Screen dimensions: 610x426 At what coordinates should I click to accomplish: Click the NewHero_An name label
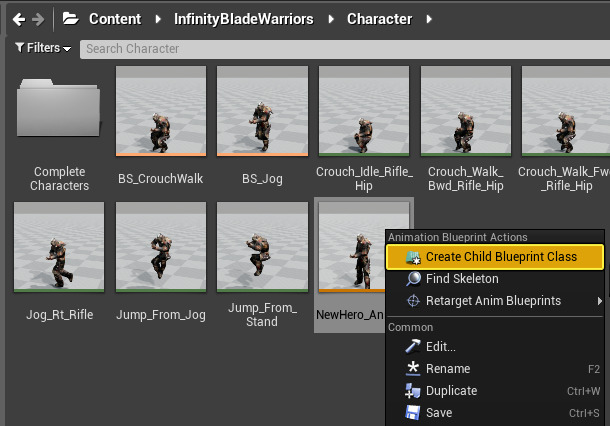coord(350,314)
